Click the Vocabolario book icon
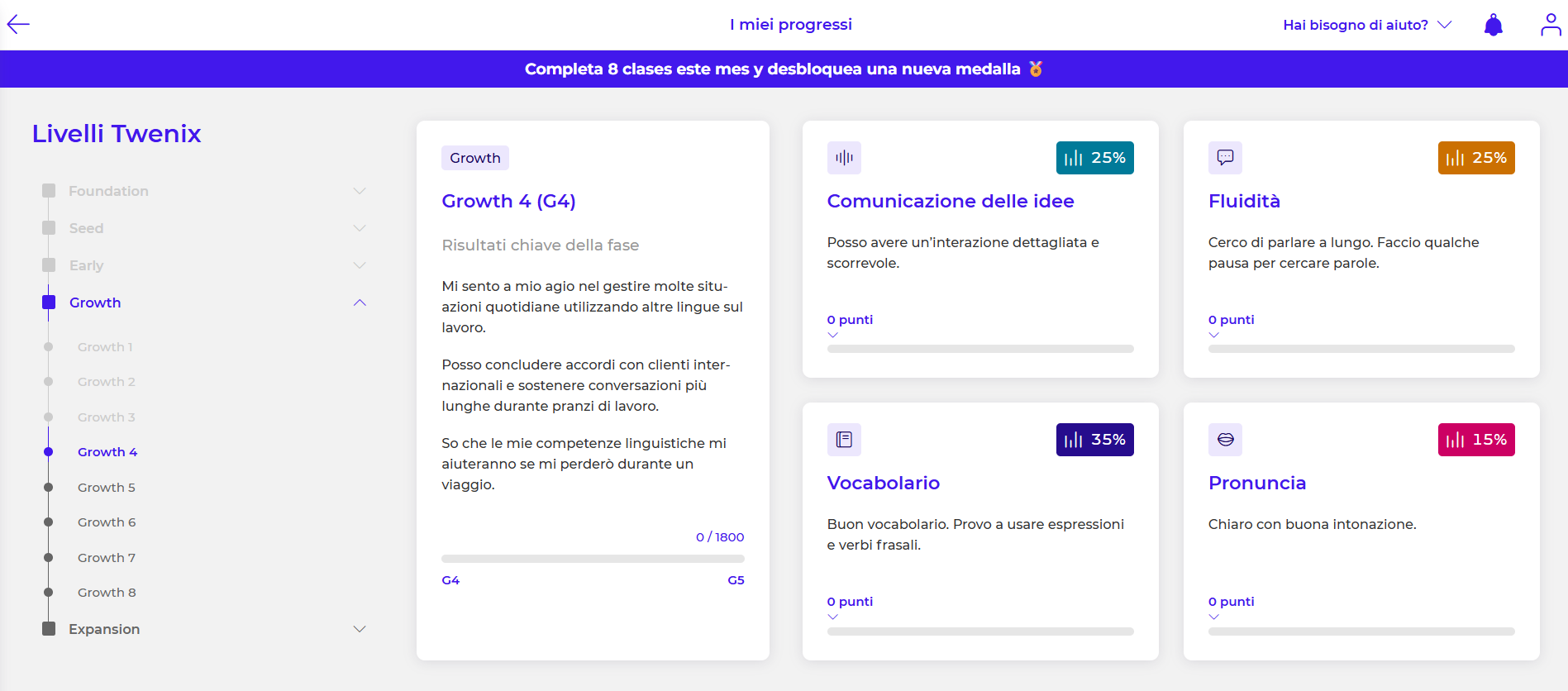The image size is (1568, 691). 843,440
